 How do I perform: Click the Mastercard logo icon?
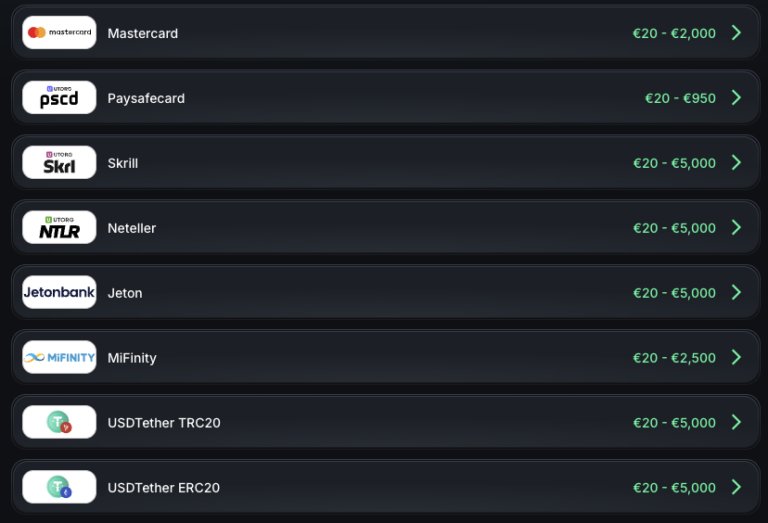pyautogui.click(x=59, y=33)
